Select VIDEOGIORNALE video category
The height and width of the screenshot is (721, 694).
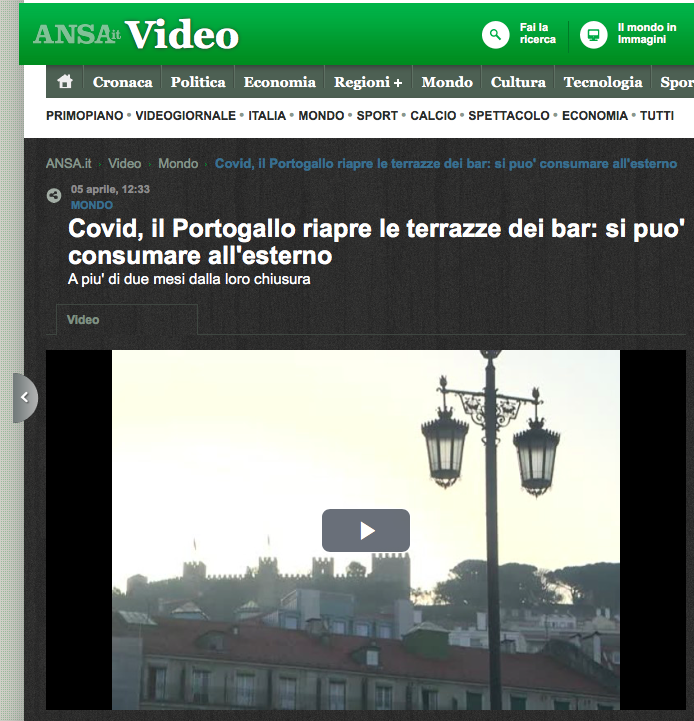185,115
